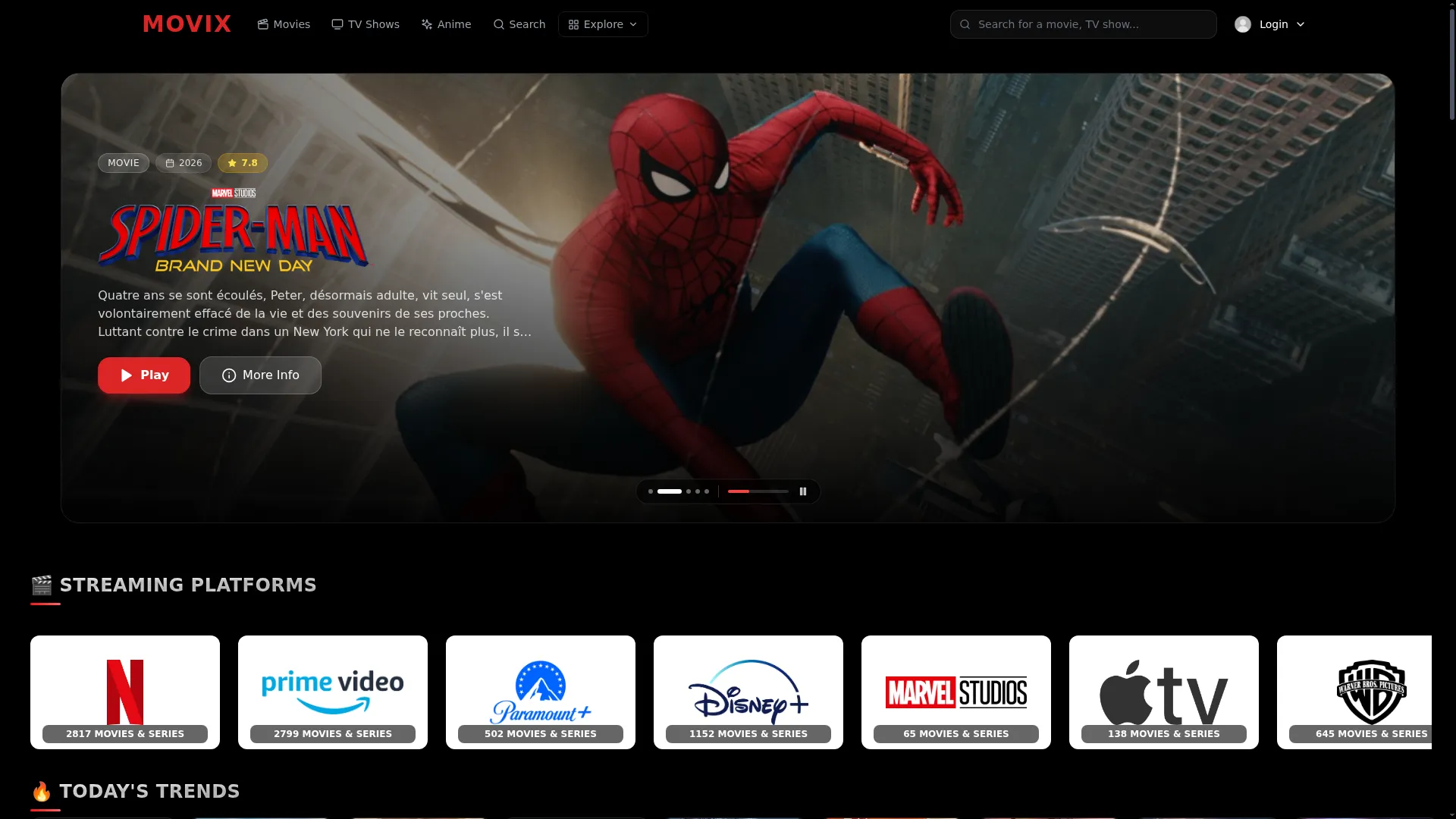Viewport: 1456px width, 819px height.
Task: Click the 502 Movies & Series label
Action: coord(541,734)
